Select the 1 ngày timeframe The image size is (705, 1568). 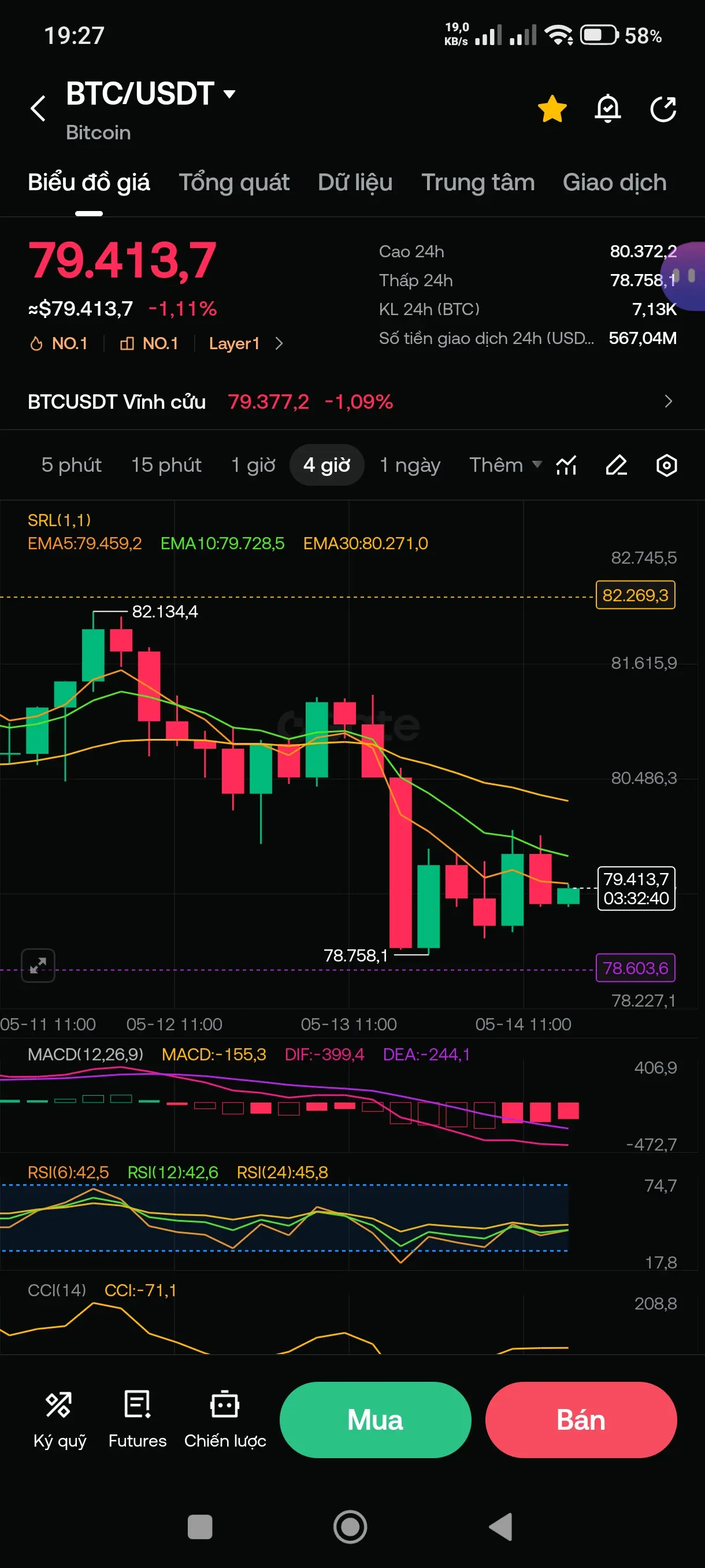coord(410,465)
